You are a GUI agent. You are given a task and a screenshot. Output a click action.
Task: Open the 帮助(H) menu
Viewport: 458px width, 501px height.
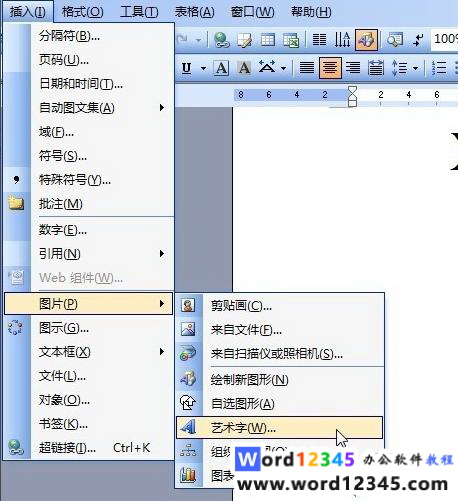coord(311,12)
